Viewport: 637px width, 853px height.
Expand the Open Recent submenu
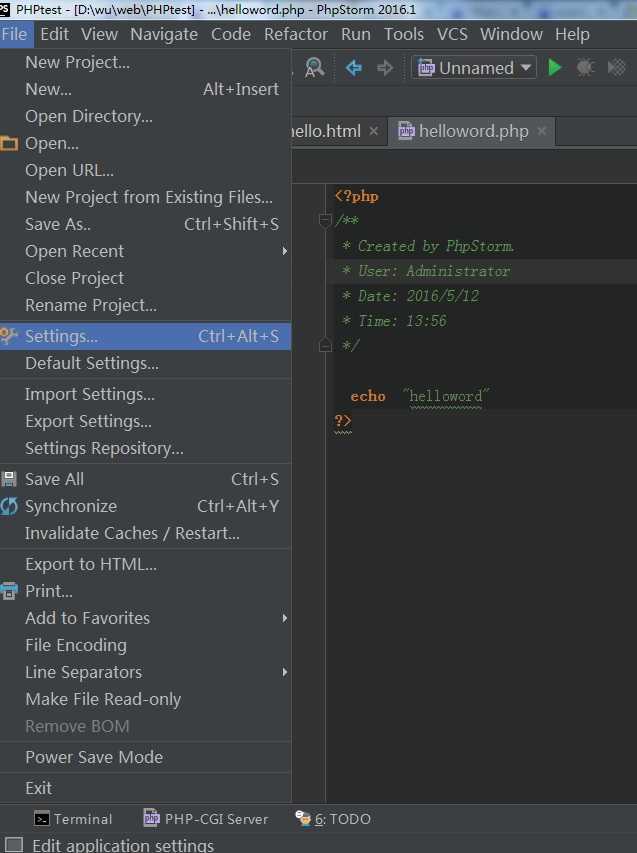click(145, 251)
